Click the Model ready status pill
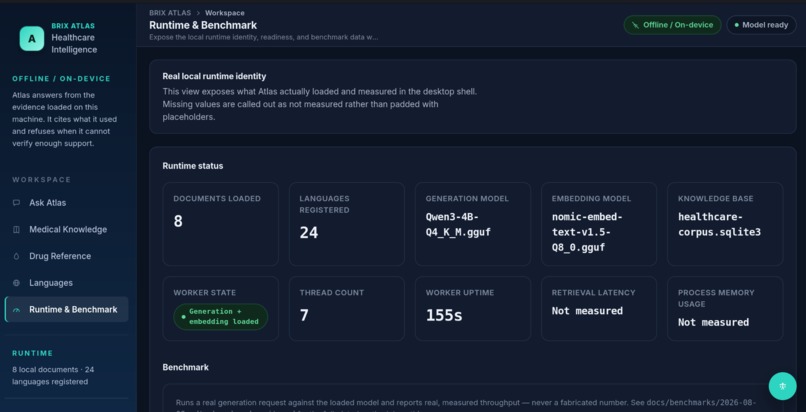806x412 pixels. [761, 25]
